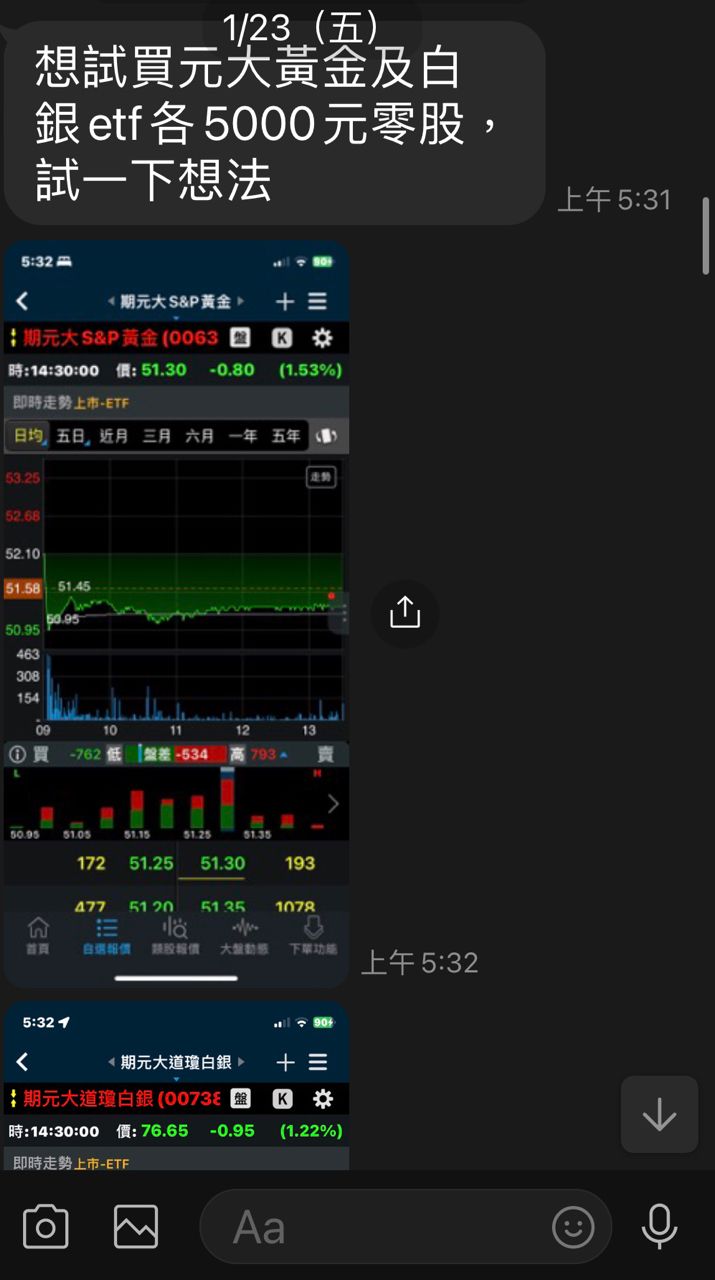
Task: Toggle the K chart button in gold screenshot
Action: [x=282, y=338]
